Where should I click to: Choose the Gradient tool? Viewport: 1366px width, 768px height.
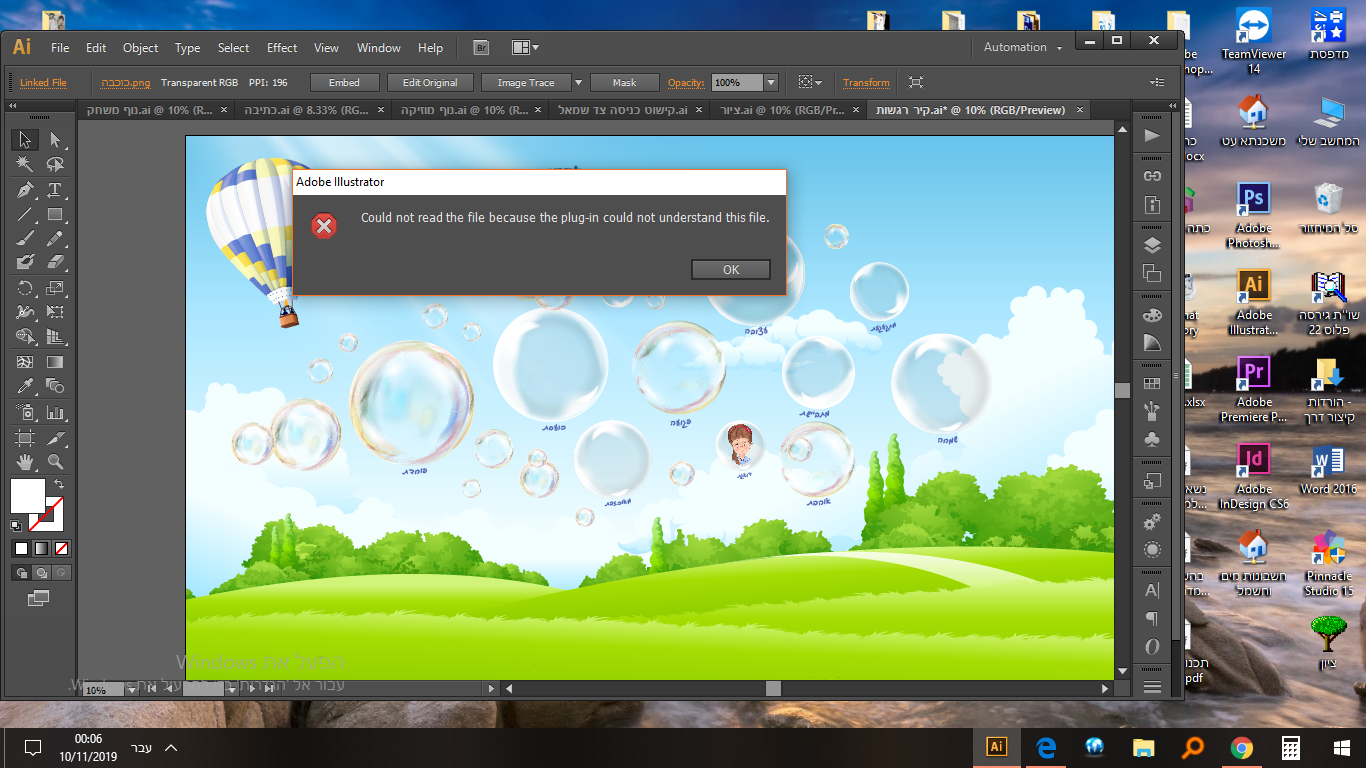55,362
